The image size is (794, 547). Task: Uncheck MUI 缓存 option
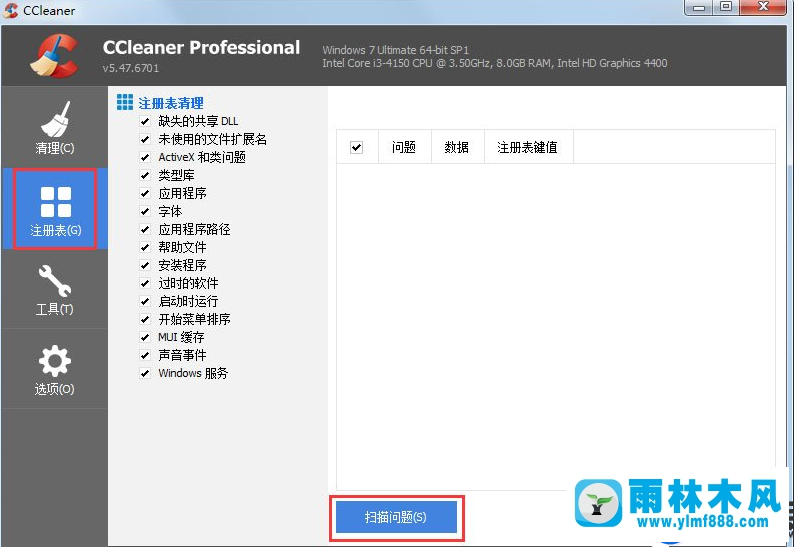coord(145,337)
